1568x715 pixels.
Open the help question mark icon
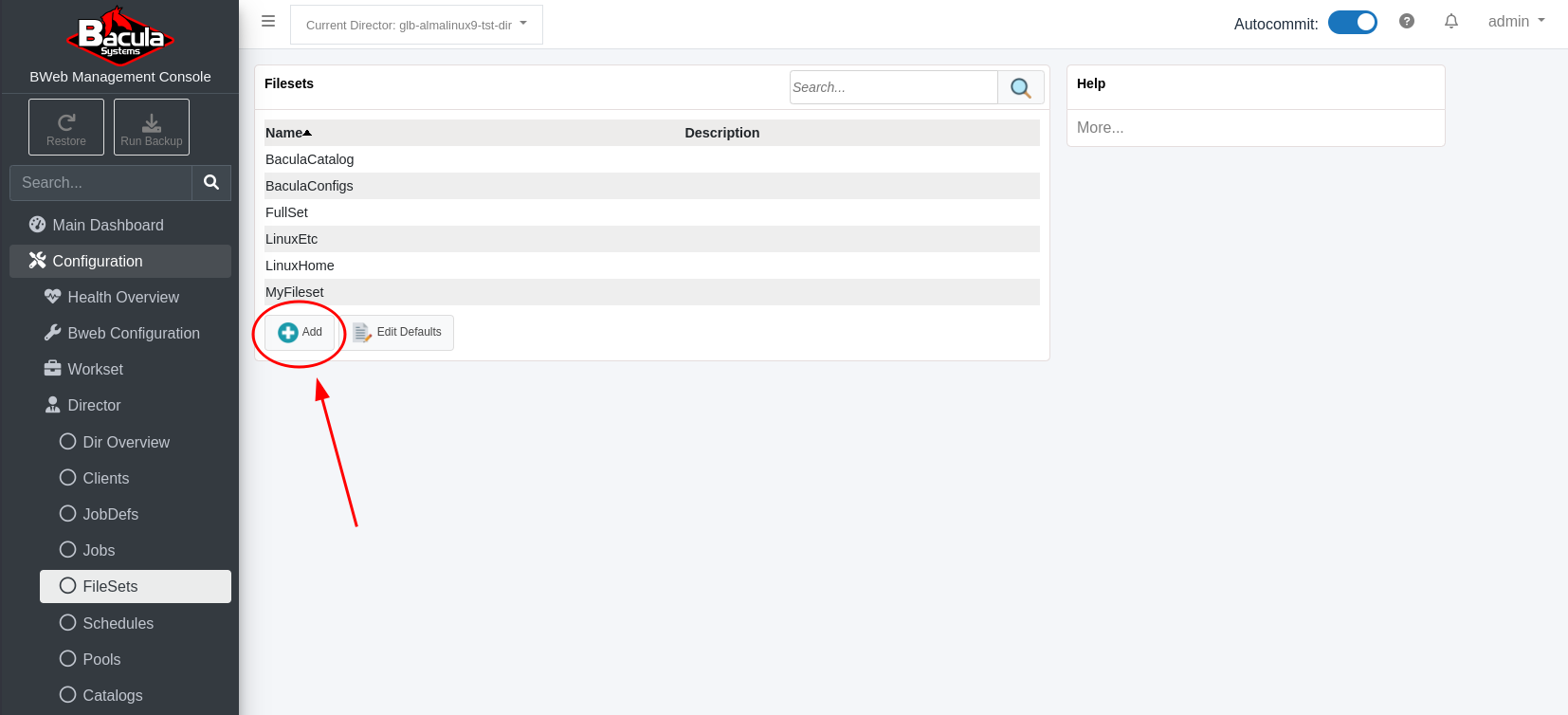(x=1407, y=21)
